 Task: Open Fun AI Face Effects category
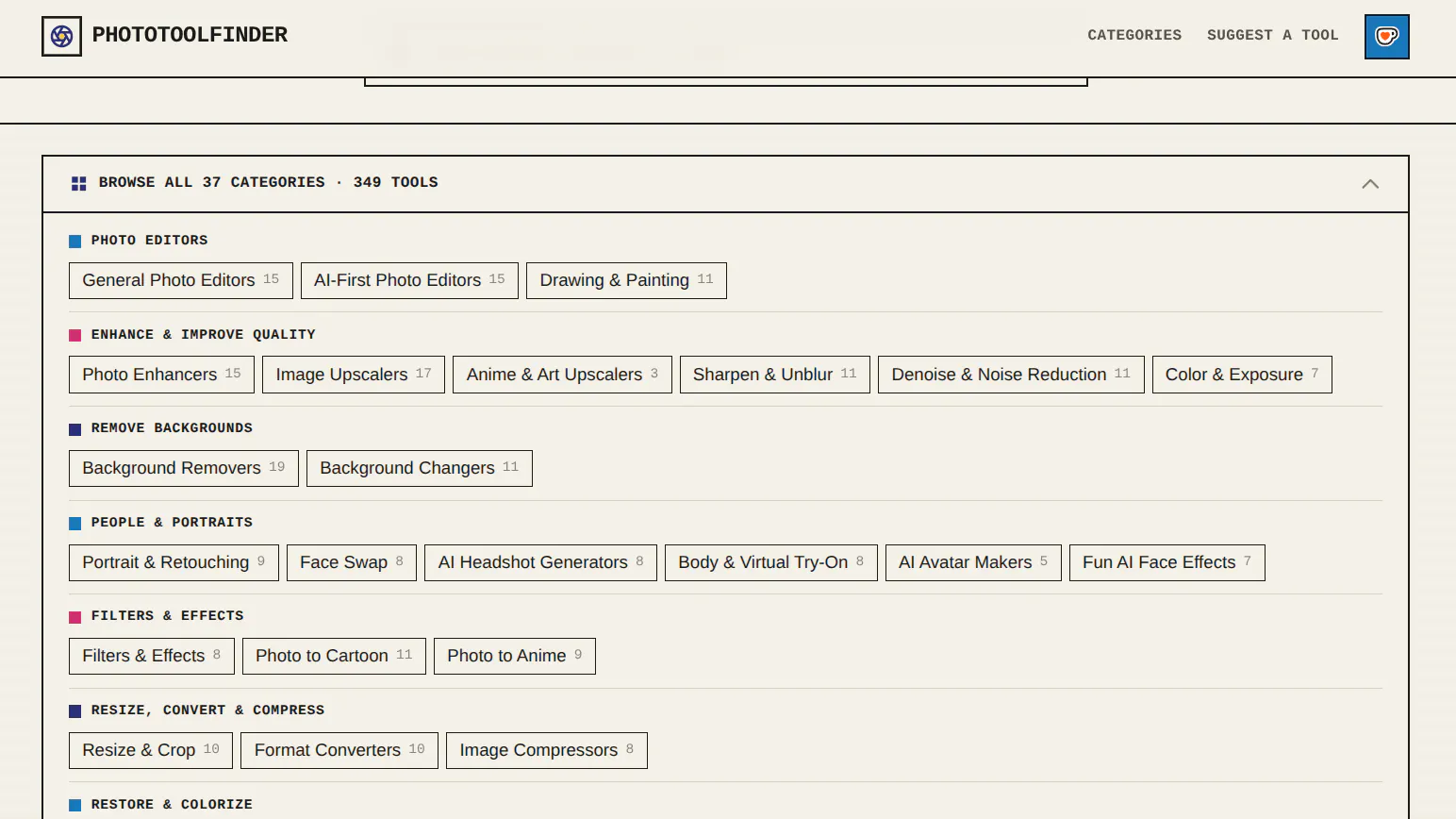coord(1167,562)
